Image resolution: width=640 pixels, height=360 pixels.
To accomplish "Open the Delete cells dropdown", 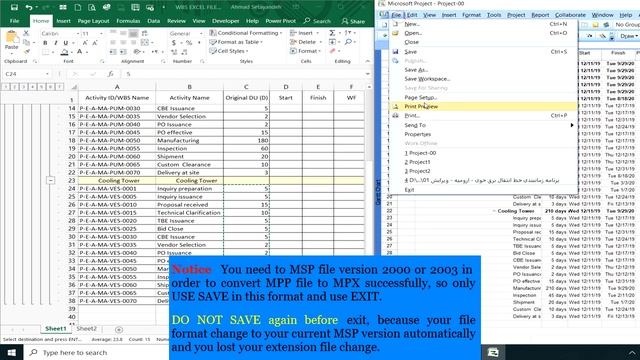I will point(305,42).
